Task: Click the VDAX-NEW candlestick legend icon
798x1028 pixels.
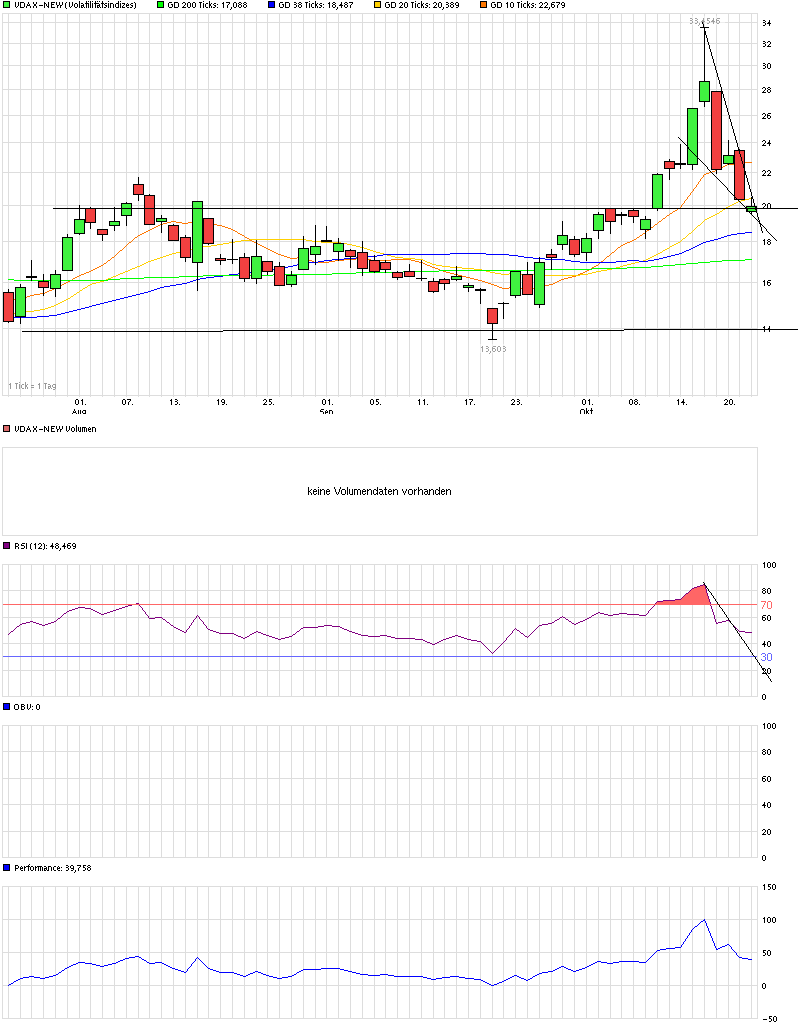Action: pyautogui.click(x=7, y=5)
